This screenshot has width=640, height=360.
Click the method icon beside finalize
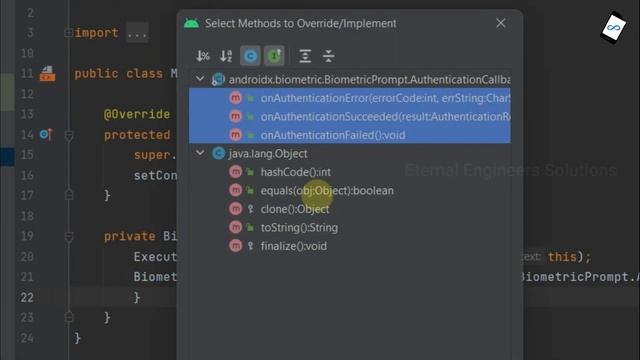coord(236,246)
